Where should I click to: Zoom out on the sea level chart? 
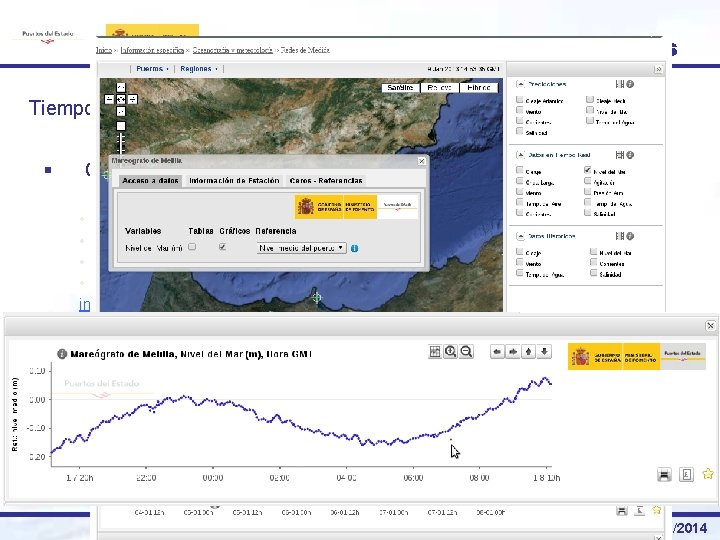[467, 352]
